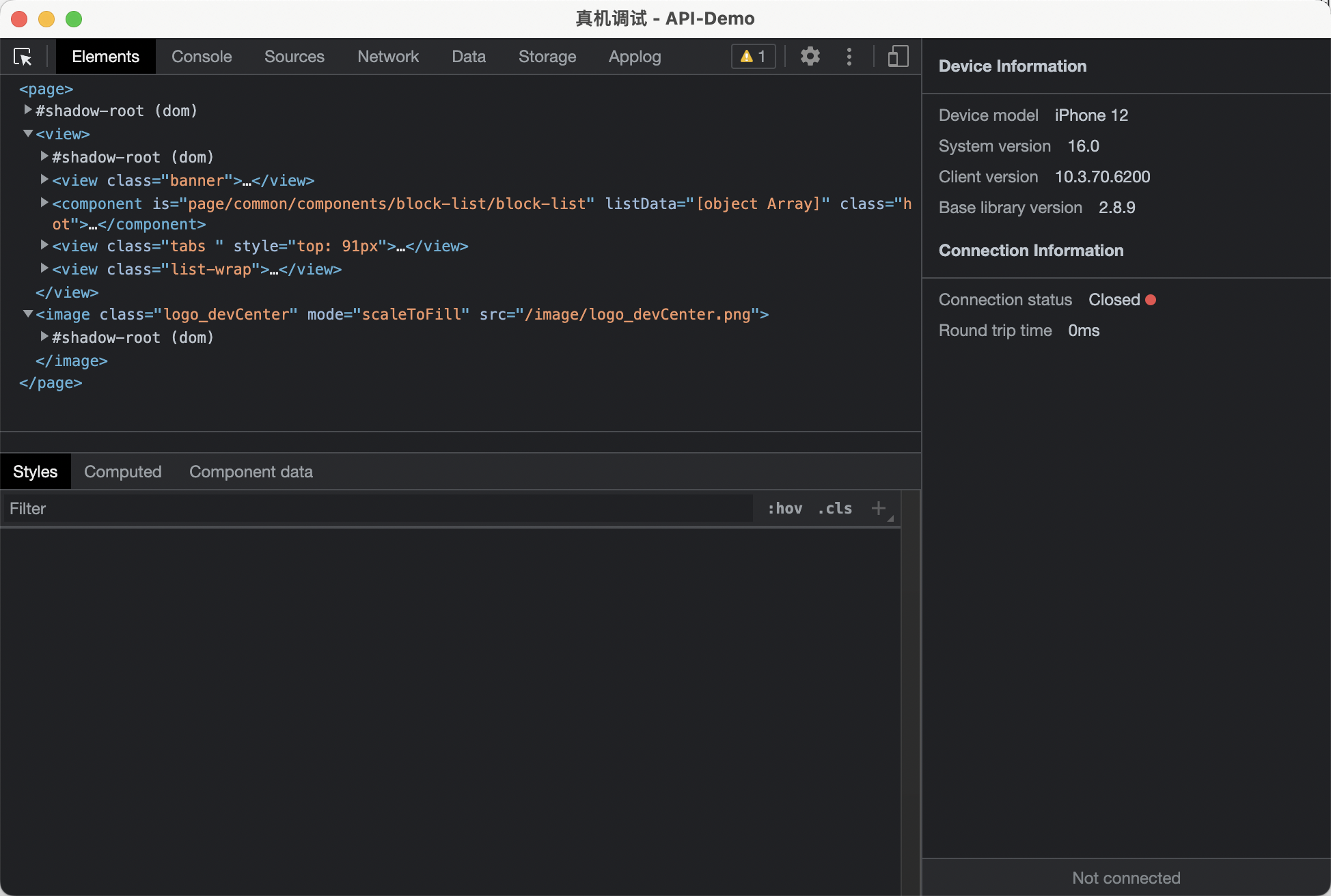Expand the page-level #shadow-root (dom) node
The height and width of the screenshot is (896, 1331).
click(28, 110)
